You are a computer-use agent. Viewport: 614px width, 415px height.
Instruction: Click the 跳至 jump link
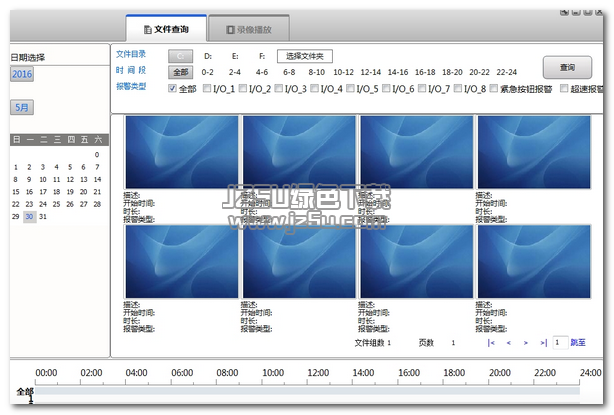pos(578,343)
